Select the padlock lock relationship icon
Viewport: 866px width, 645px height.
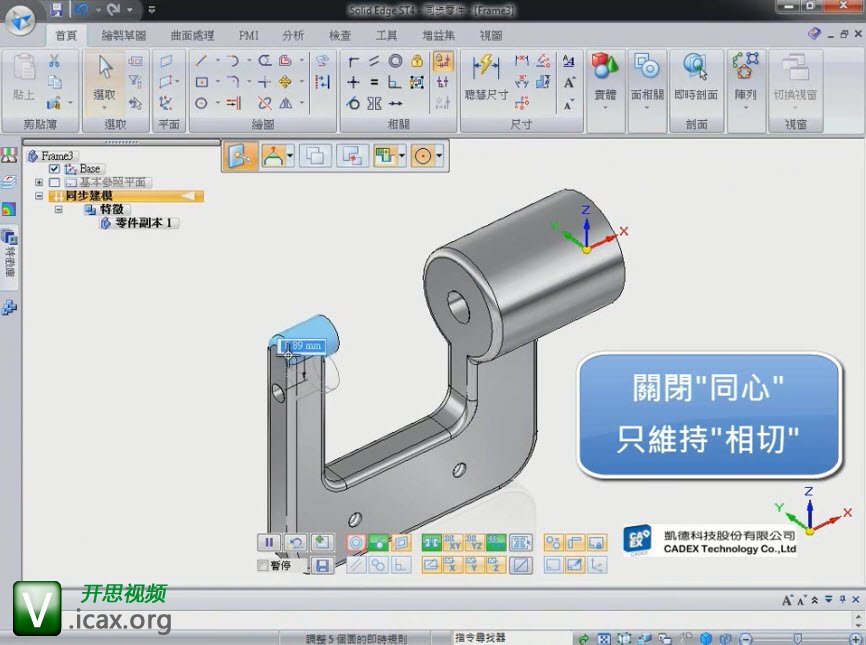[x=418, y=61]
